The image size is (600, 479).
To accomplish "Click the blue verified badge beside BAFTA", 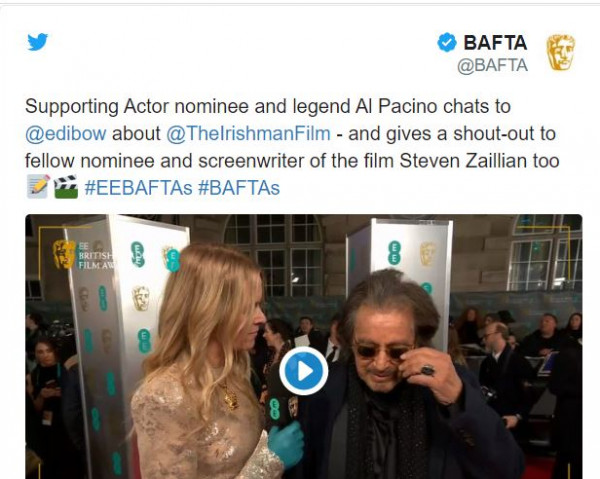I will coord(448,42).
